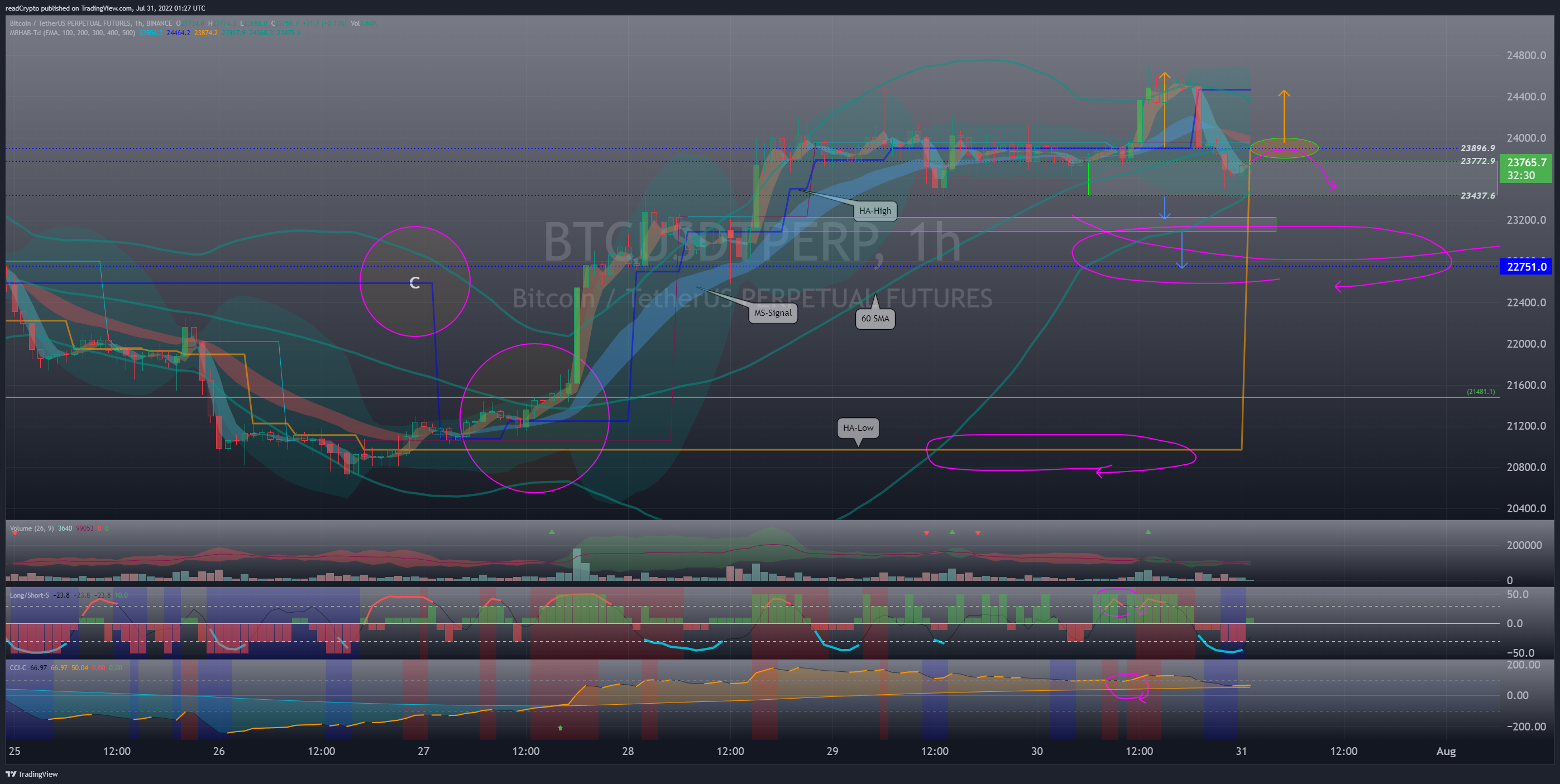The image size is (1560, 784).
Task: Click the 22400.0 price axis tick
Action: pos(1526,302)
